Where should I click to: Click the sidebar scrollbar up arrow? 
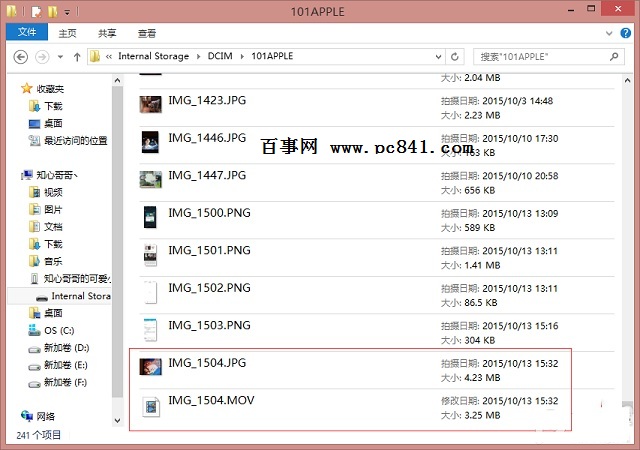click(x=117, y=80)
